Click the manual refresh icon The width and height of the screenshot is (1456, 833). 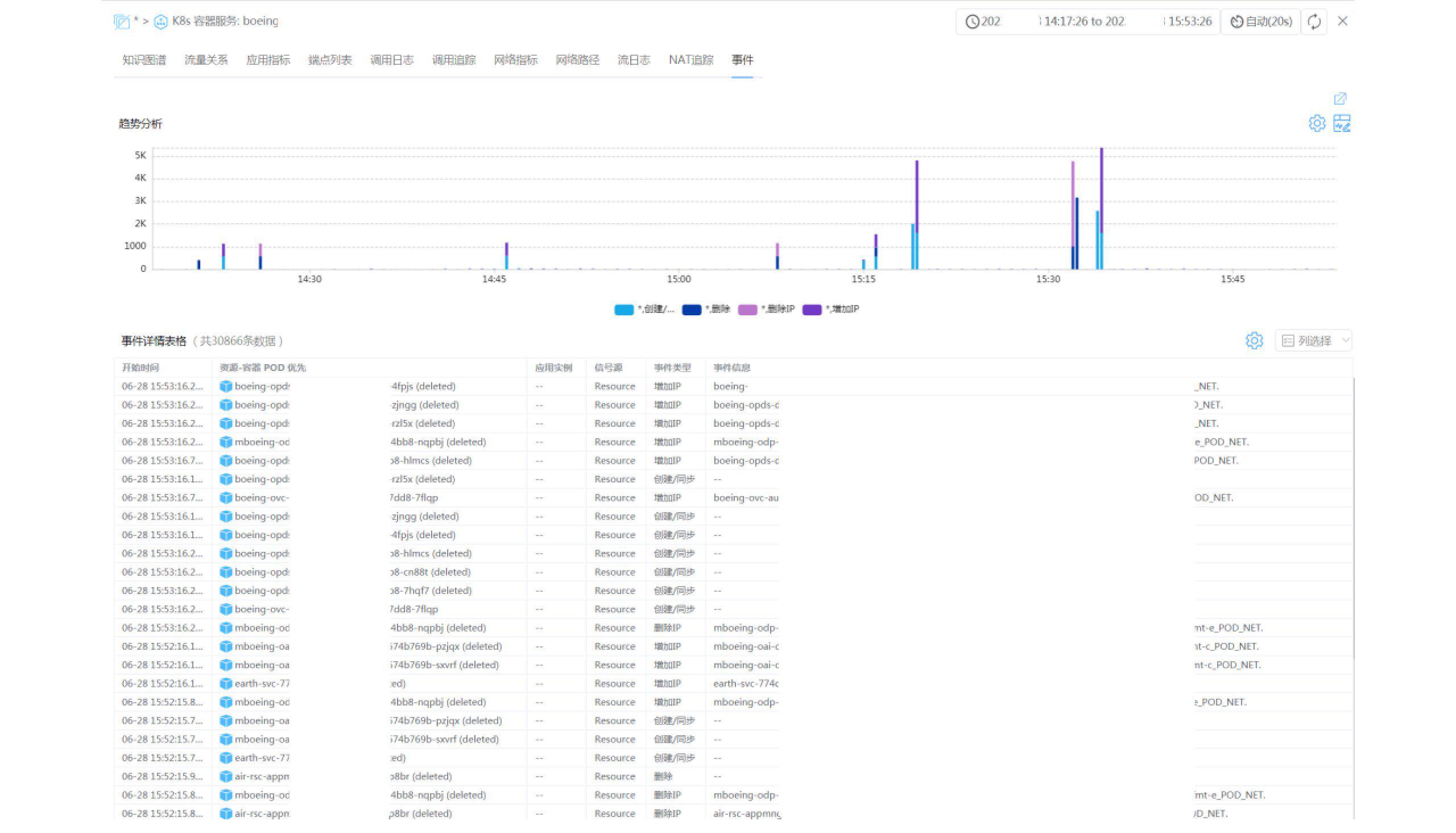(x=1314, y=22)
